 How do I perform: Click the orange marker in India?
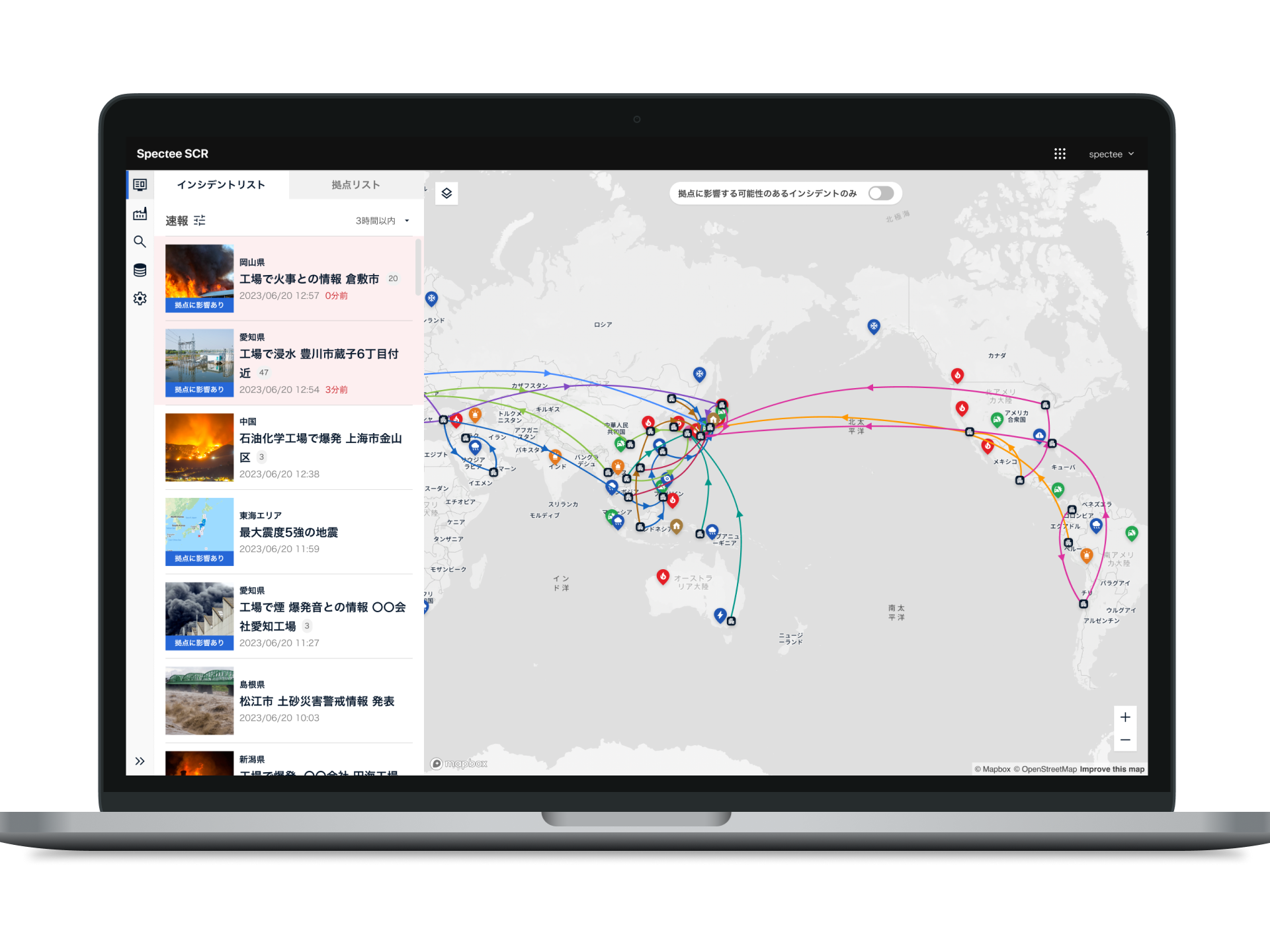coord(555,456)
